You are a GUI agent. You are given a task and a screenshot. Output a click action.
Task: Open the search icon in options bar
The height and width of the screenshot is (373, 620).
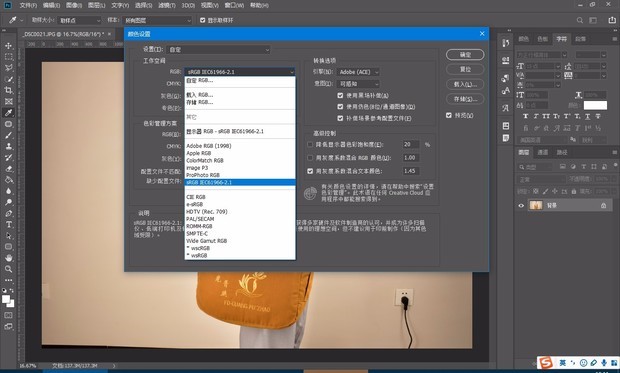[x=580, y=20]
